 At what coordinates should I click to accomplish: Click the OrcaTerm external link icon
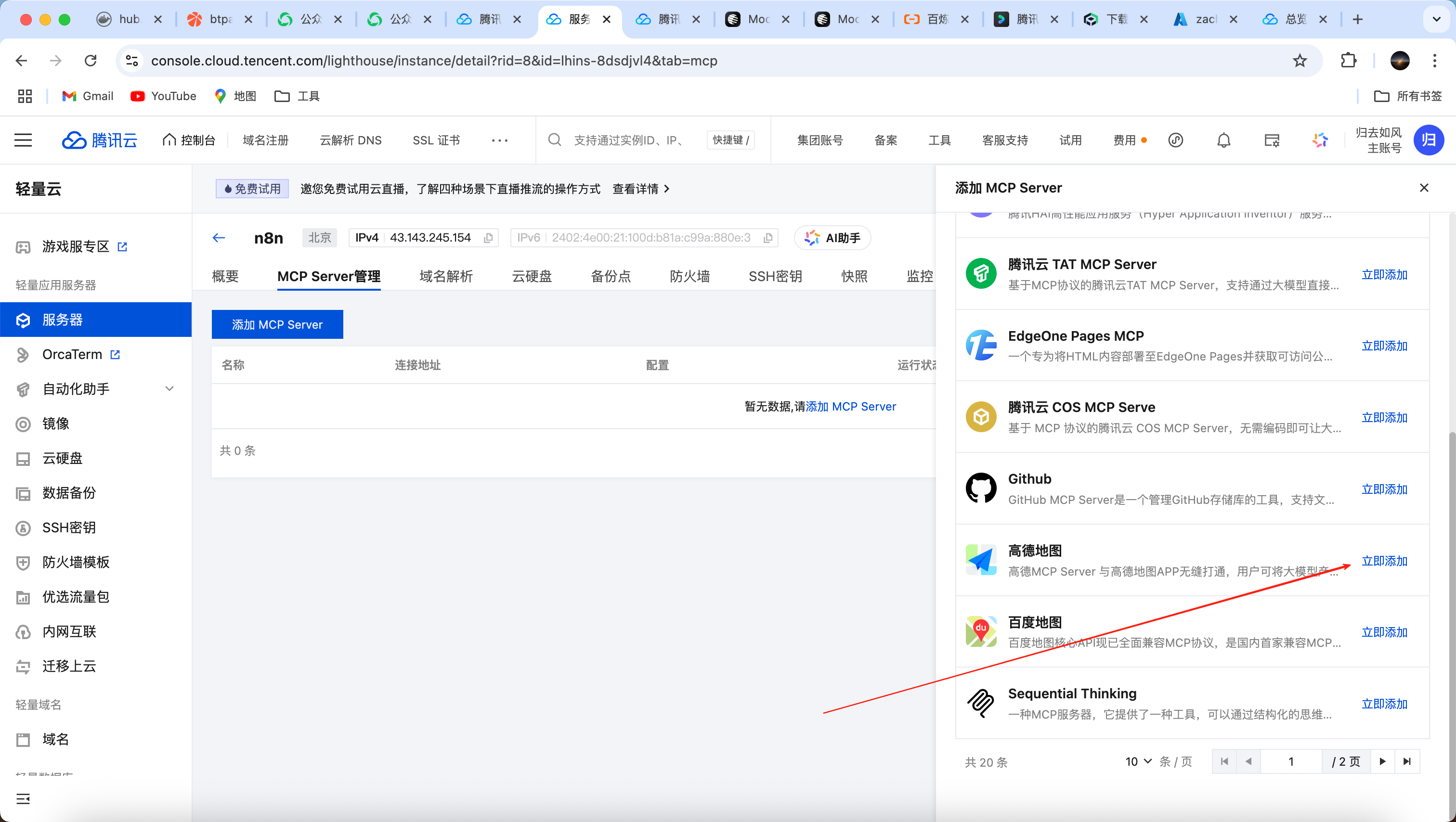(115, 355)
